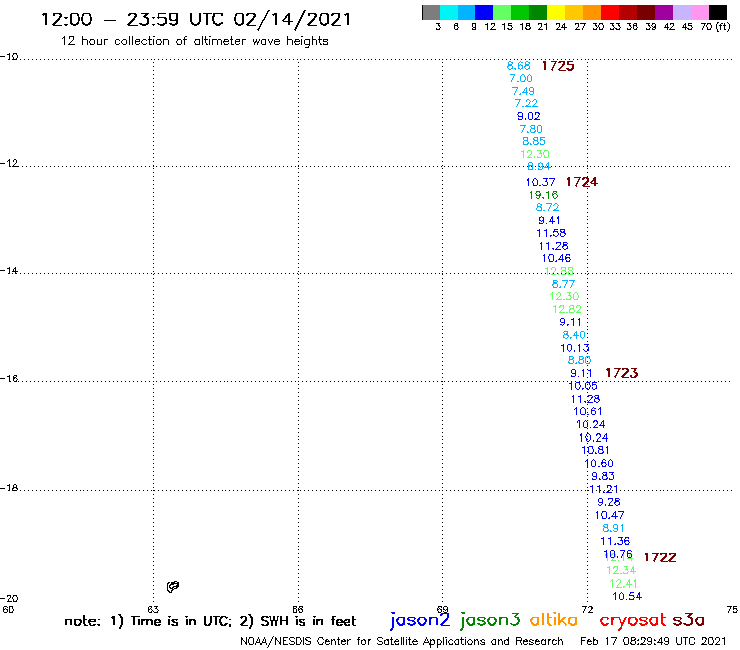Click the -14 latitude axis label
Image resolution: width=740 pixels, height=650 pixels.
click(x=9, y=270)
